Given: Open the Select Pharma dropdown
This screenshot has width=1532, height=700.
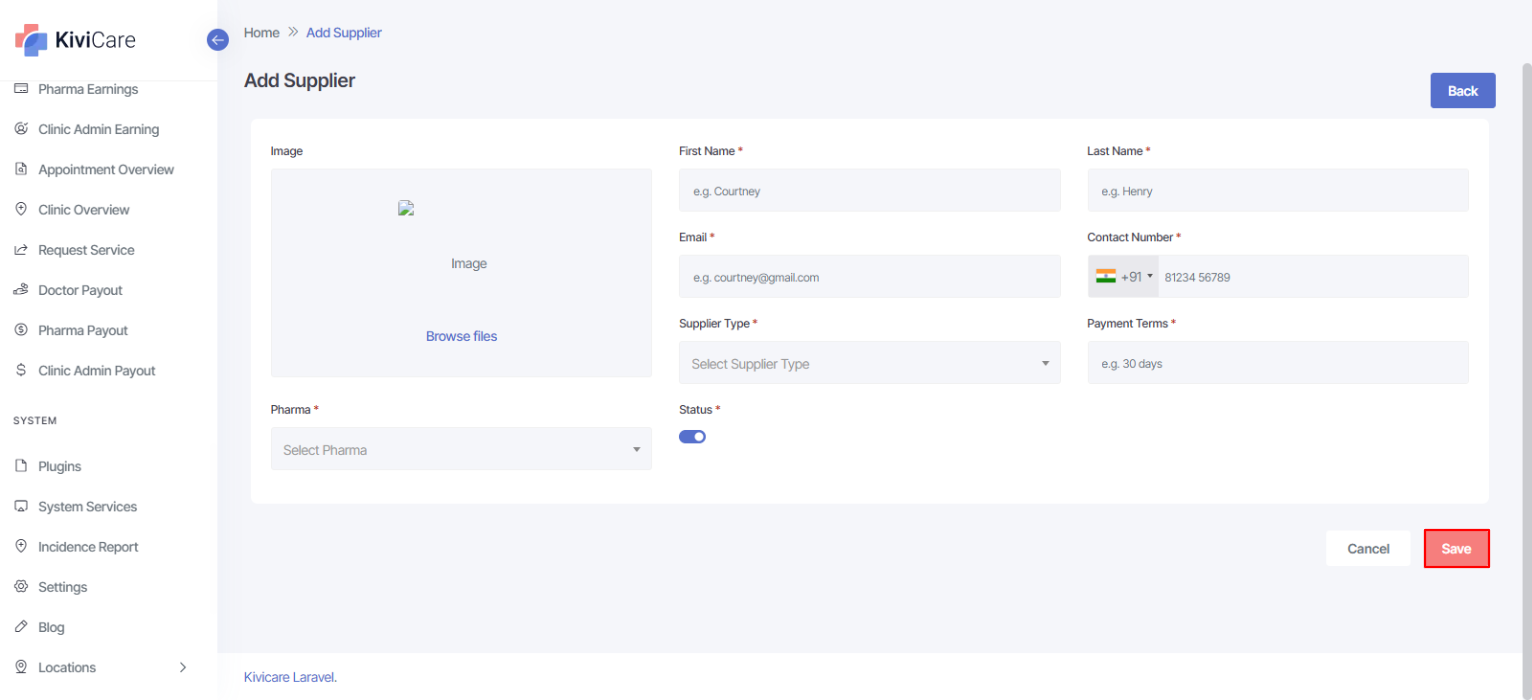Looking at the screenshot, I should coord(461,450).
